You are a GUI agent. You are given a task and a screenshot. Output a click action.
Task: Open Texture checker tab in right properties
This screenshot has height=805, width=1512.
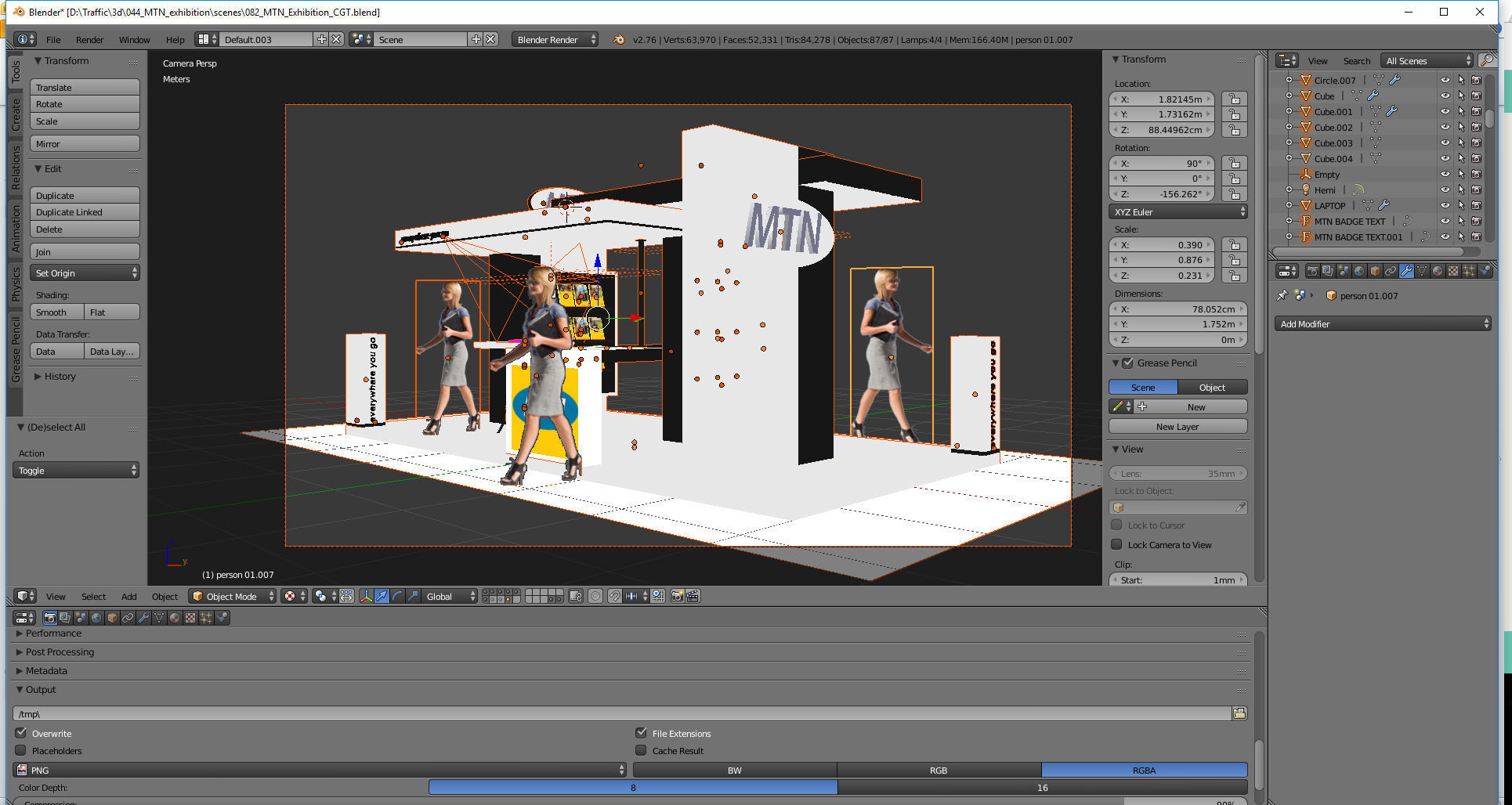[1453, 271]
